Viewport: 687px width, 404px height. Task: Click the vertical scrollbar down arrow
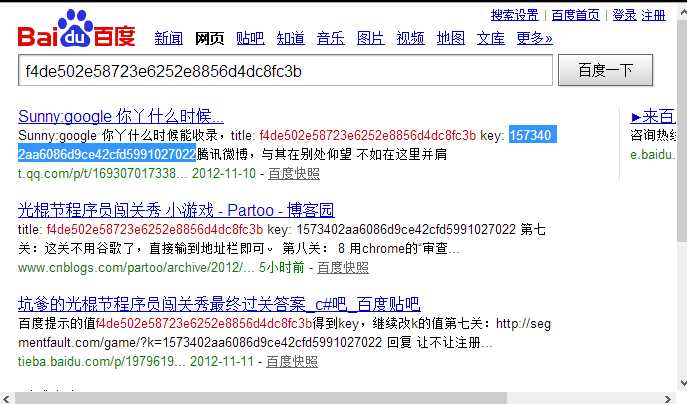[682, 383]
